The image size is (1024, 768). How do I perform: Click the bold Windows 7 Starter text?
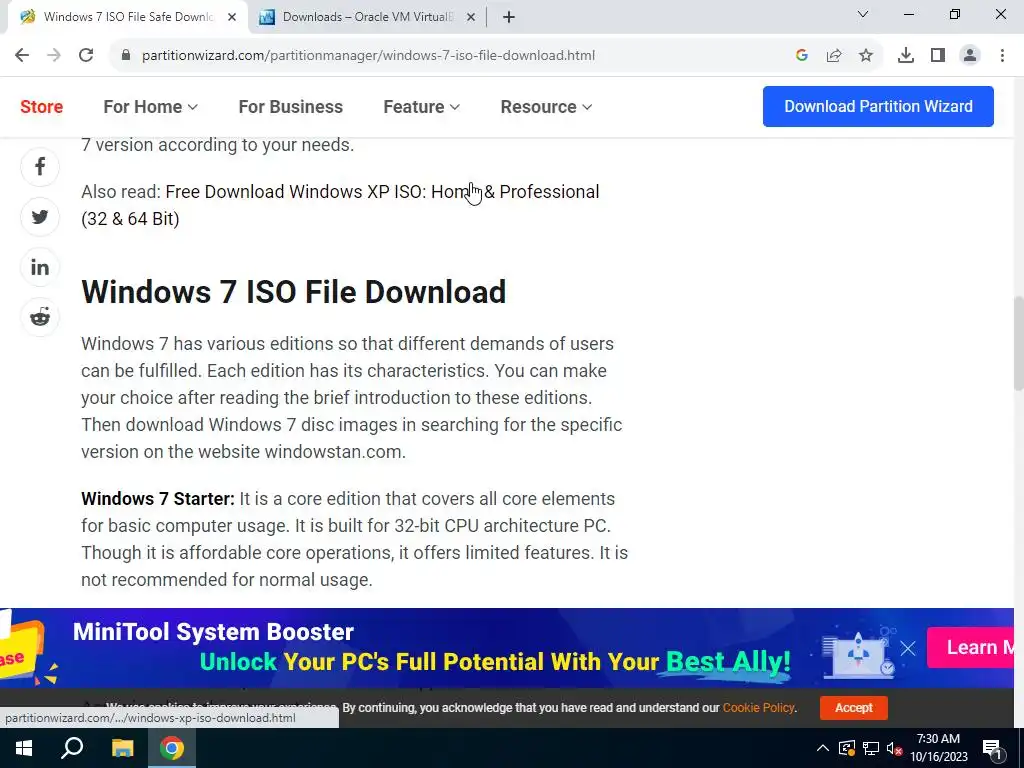pyautogui.click(x=157, y=499)
